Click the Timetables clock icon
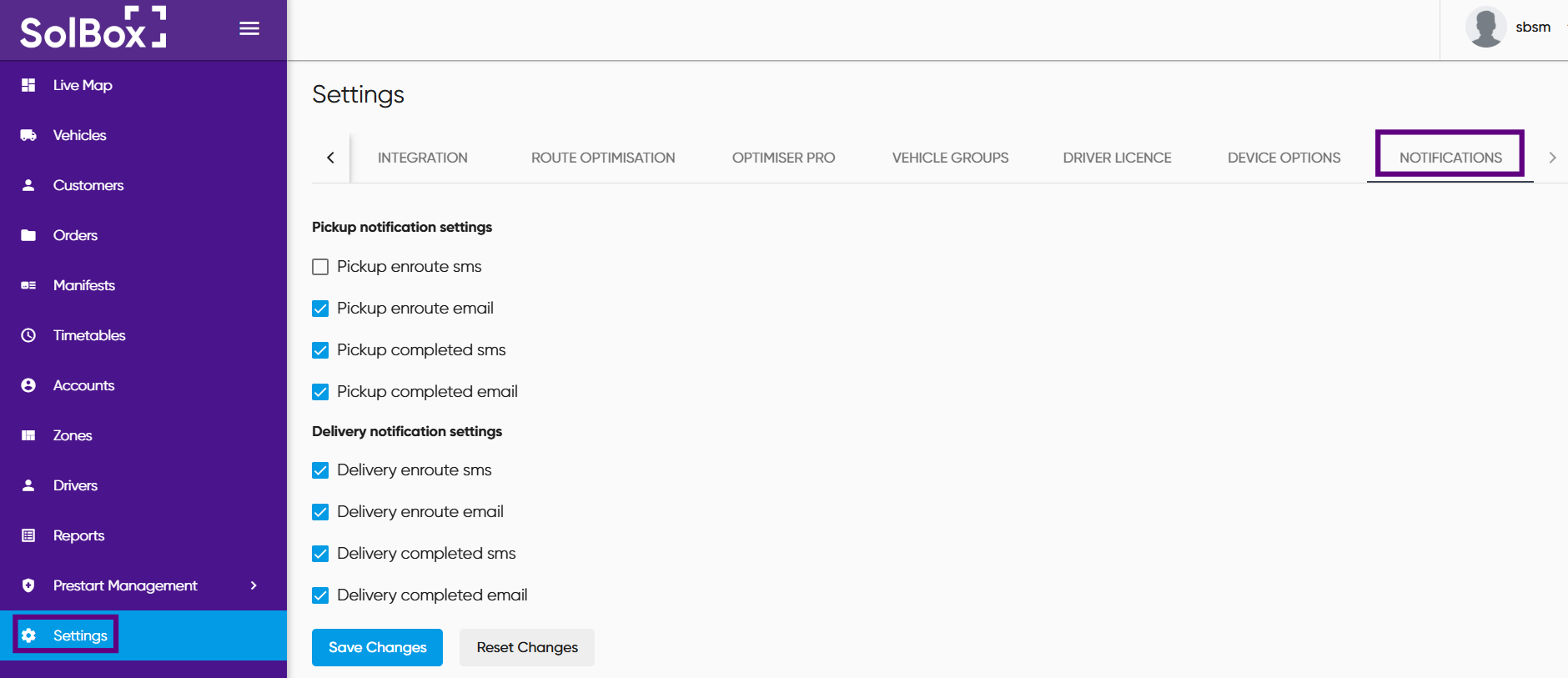This screenshot has width=1568, height=678. [x=28, y=335]
